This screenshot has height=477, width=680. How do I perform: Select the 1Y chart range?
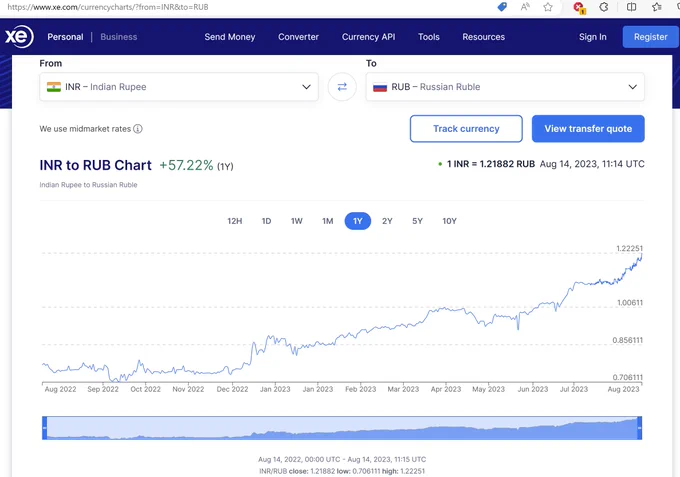[x=358, y=221]
